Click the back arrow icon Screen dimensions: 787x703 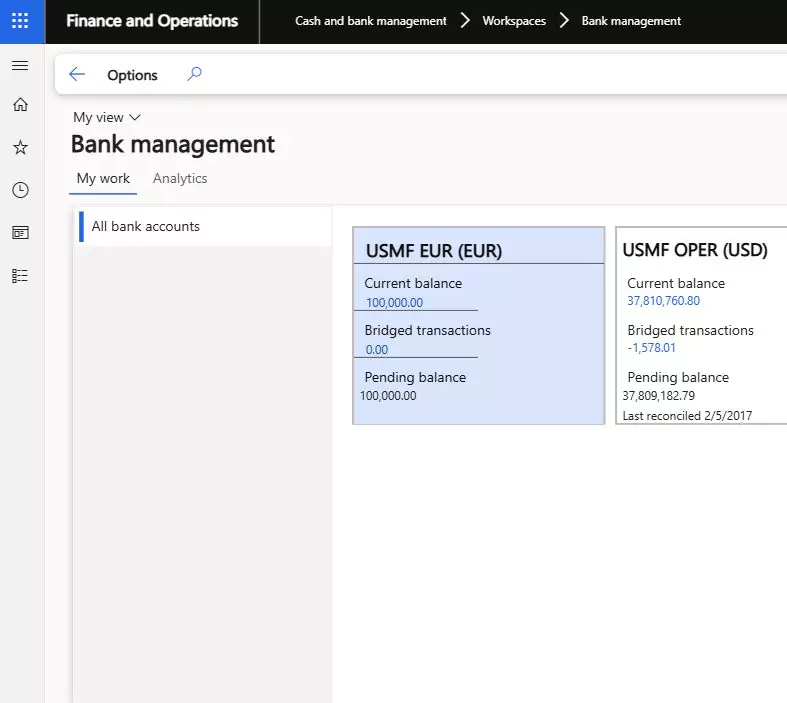coord(77,74)
